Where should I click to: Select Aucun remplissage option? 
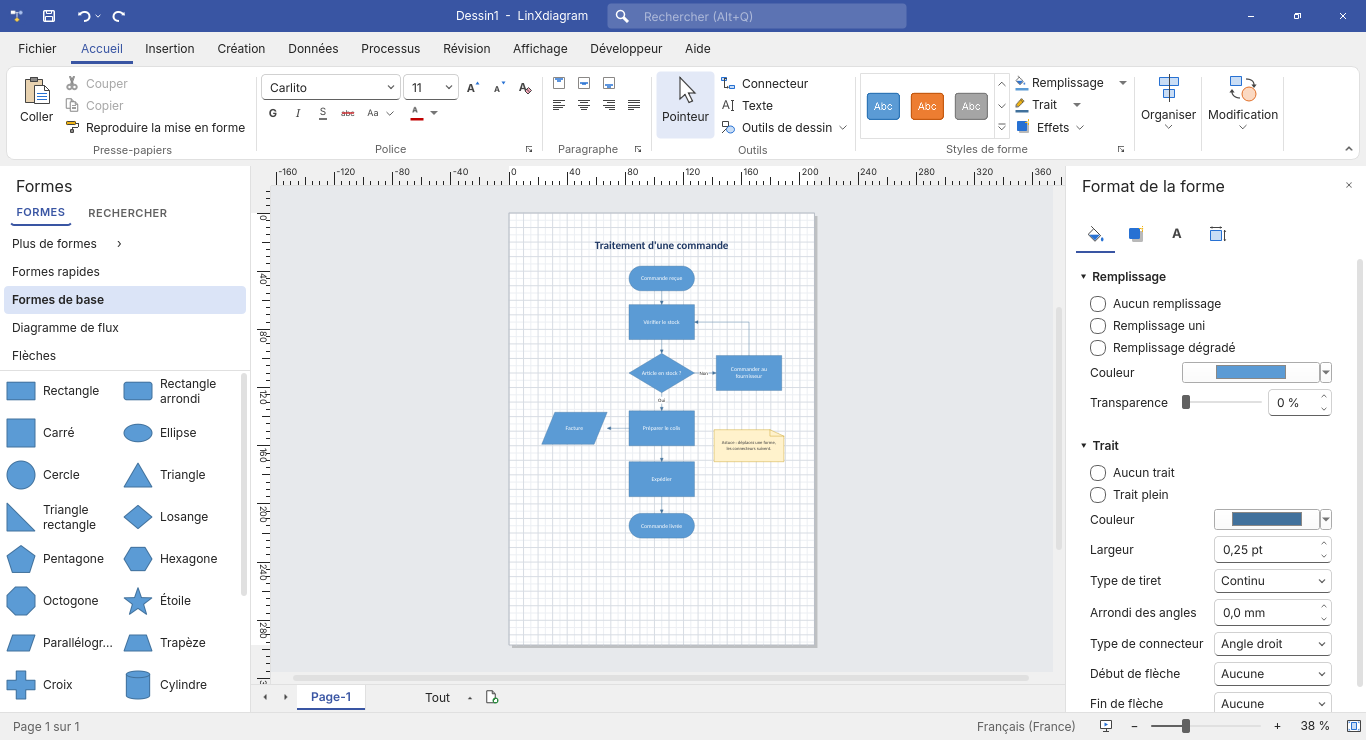point(1156,304)
